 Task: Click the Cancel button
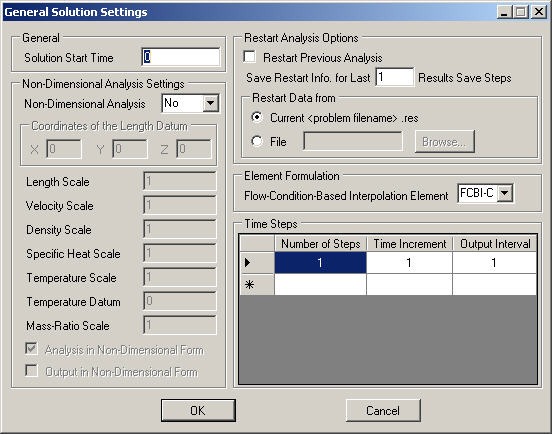tap(383, 410)
